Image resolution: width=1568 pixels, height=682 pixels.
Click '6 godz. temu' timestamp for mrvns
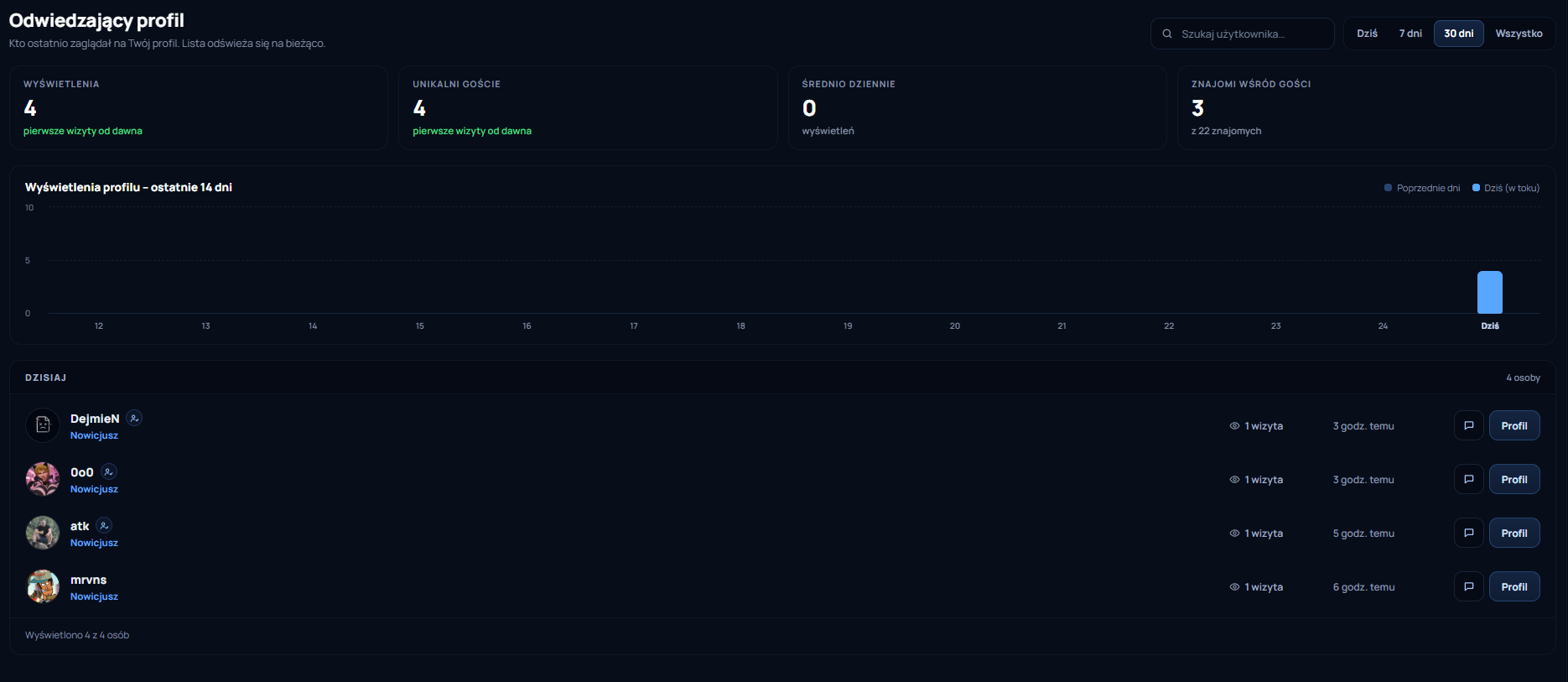point(1363,587)
